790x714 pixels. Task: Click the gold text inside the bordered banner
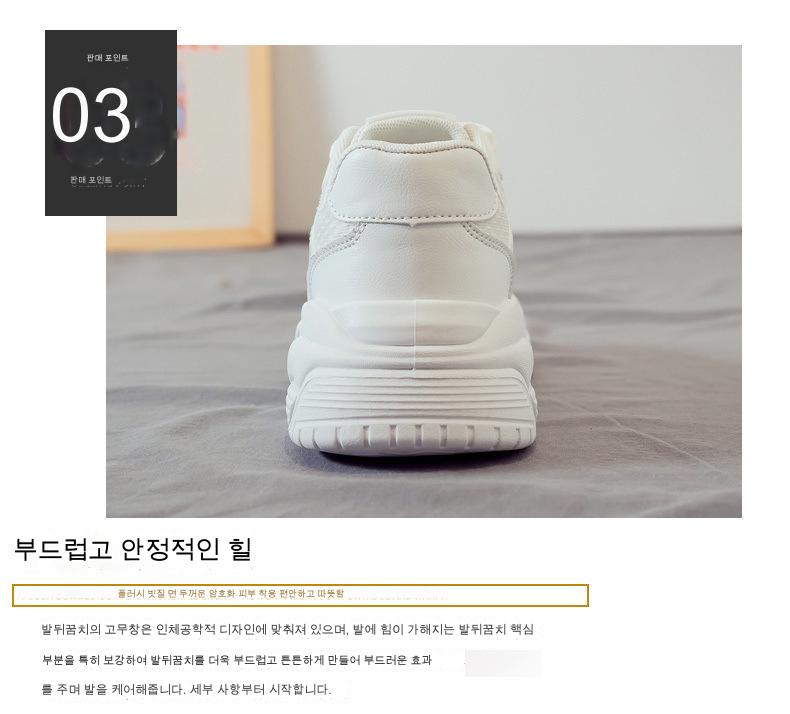tap(231, 594)
